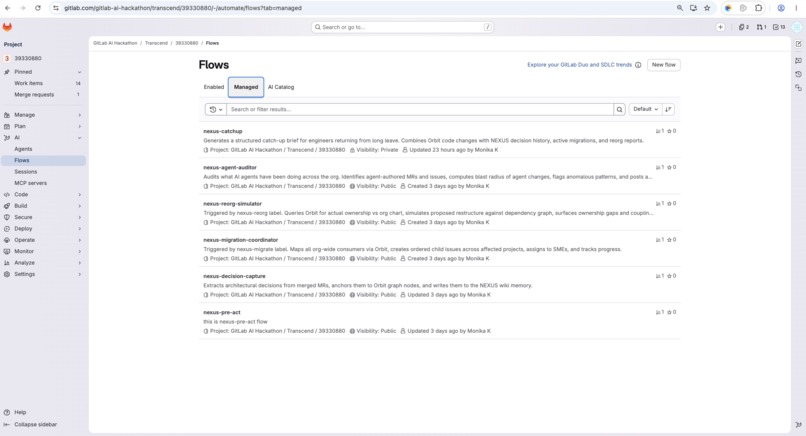This screenshot has height=436, width=806.
Task: Click the install app icon in address bar
Action: click(x=693, y=8)
